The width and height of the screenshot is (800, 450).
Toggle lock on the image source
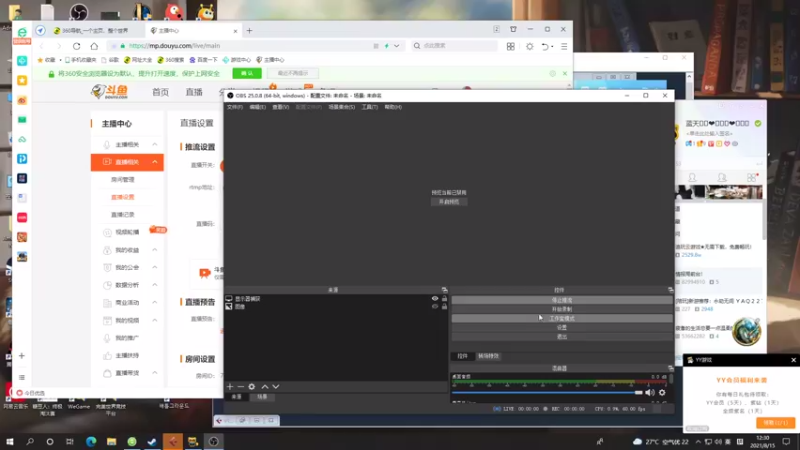click(444, 307)
